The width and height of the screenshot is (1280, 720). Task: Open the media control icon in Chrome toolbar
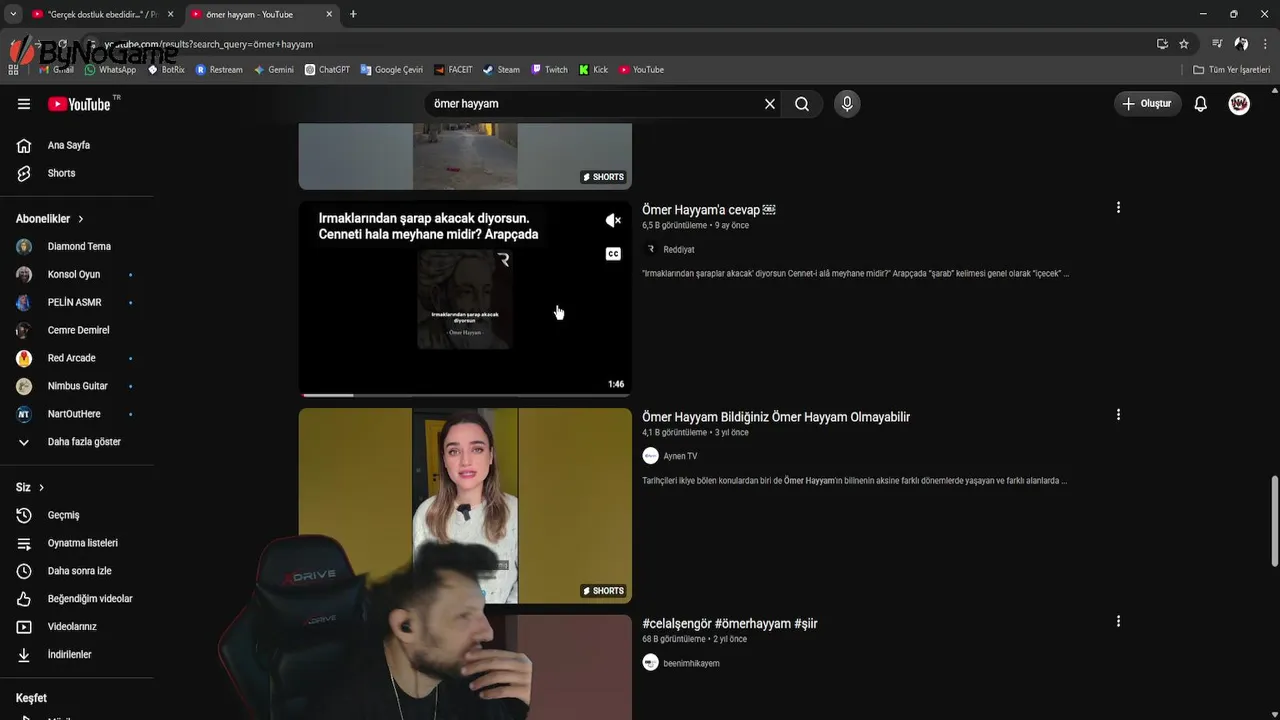pyautogui.click(x=1217, y=44)
